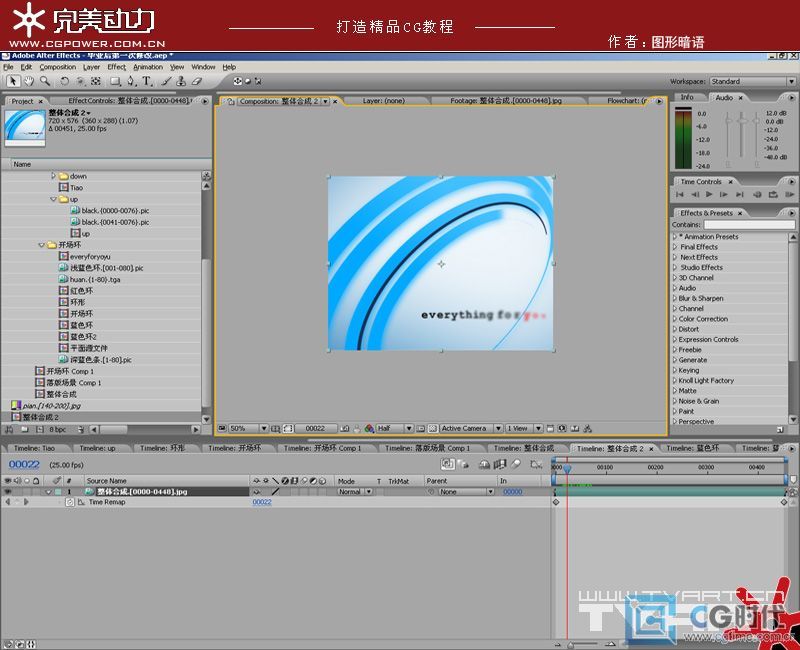Toggle layer 1 shy switch
This screenshot has width=800, height=650.
(257, 492)
